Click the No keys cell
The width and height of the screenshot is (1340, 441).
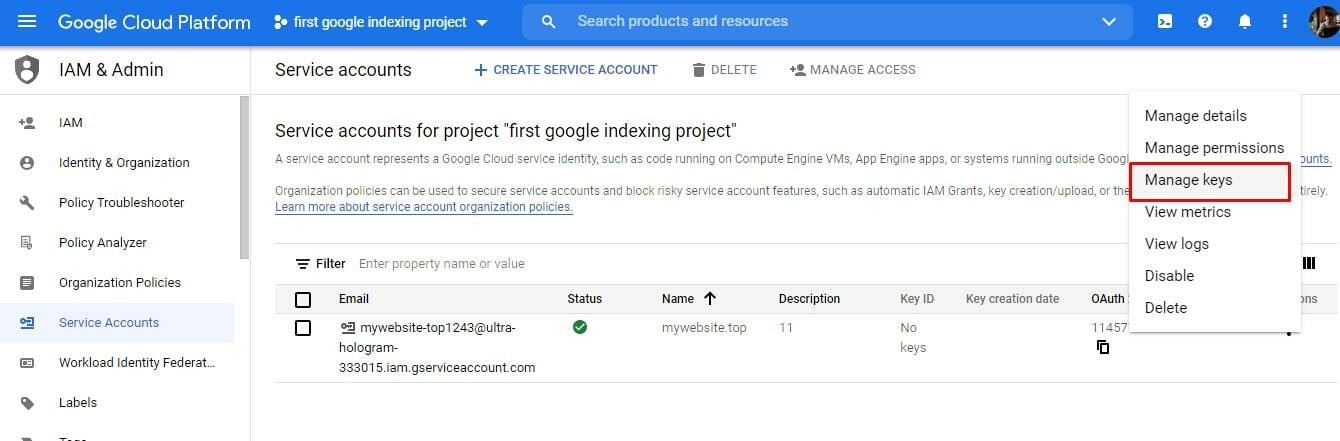click(x=913, y=338)
